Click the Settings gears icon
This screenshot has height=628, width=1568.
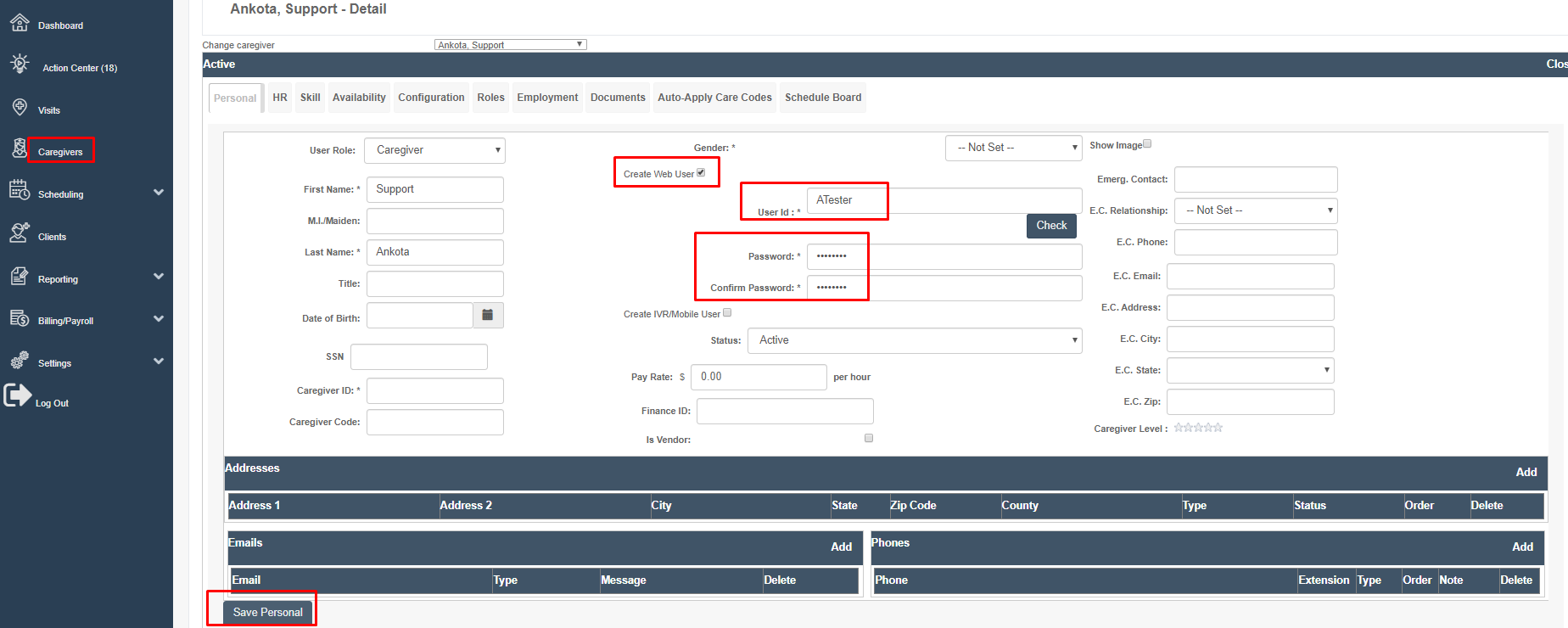point(20,361)
